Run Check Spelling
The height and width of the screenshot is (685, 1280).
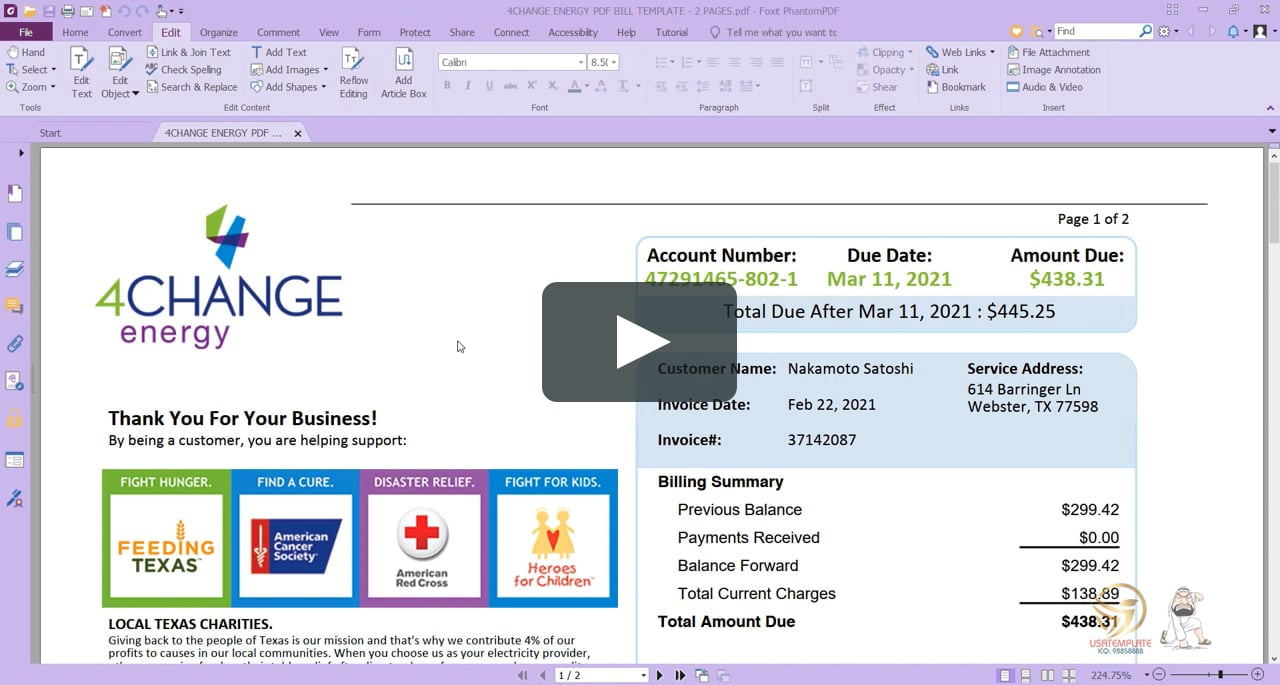(184, 70)
